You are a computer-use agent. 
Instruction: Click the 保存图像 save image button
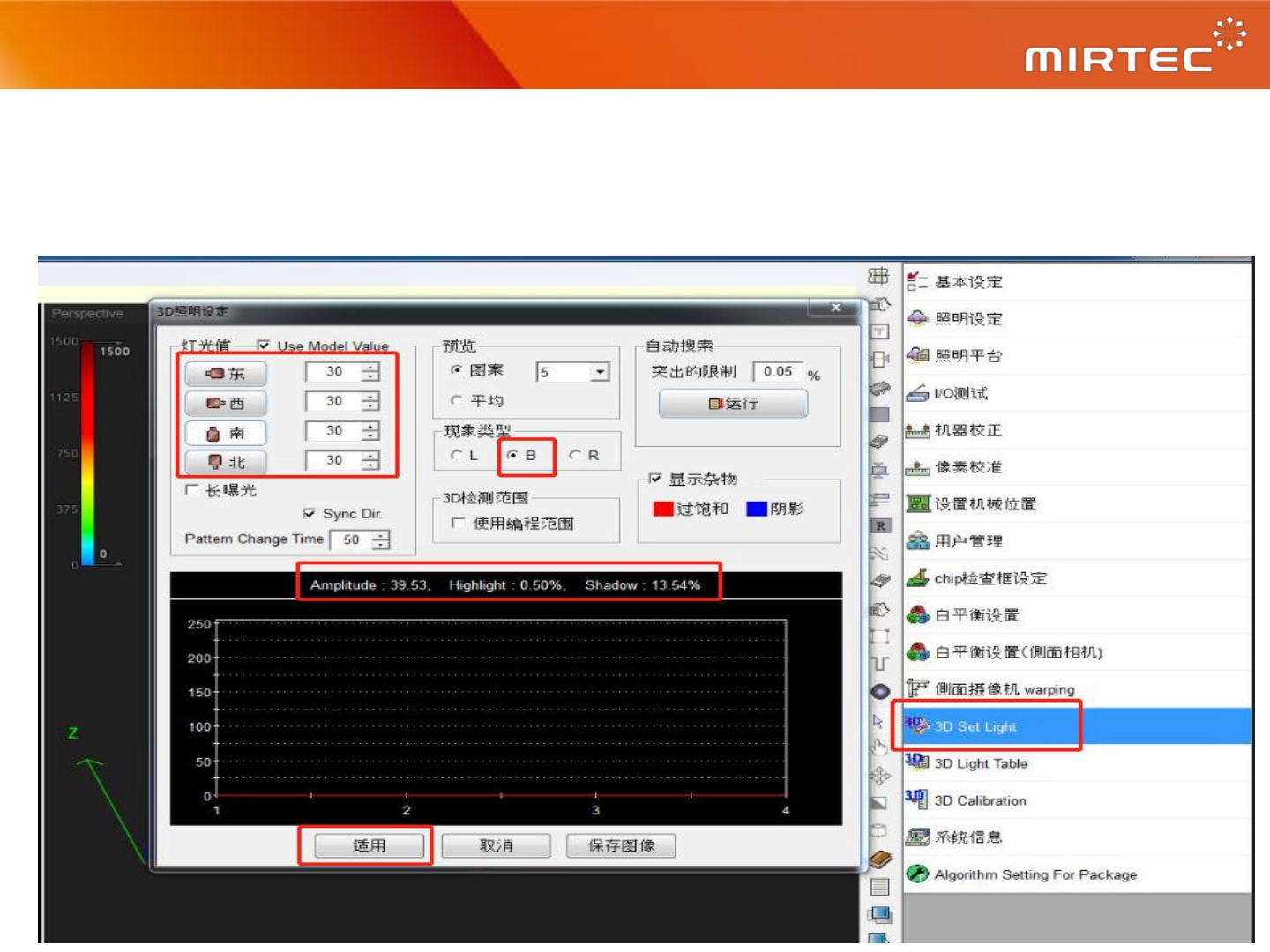pos(621,845)
